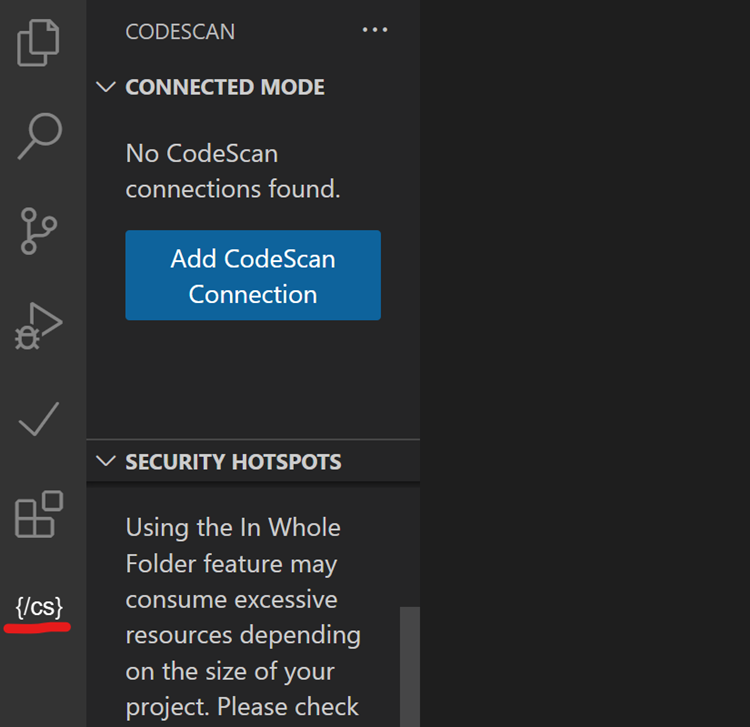750x727 pixels.
Task: Click the Security Hotspots panel scrollbar thumb
Action: (410, 667)
